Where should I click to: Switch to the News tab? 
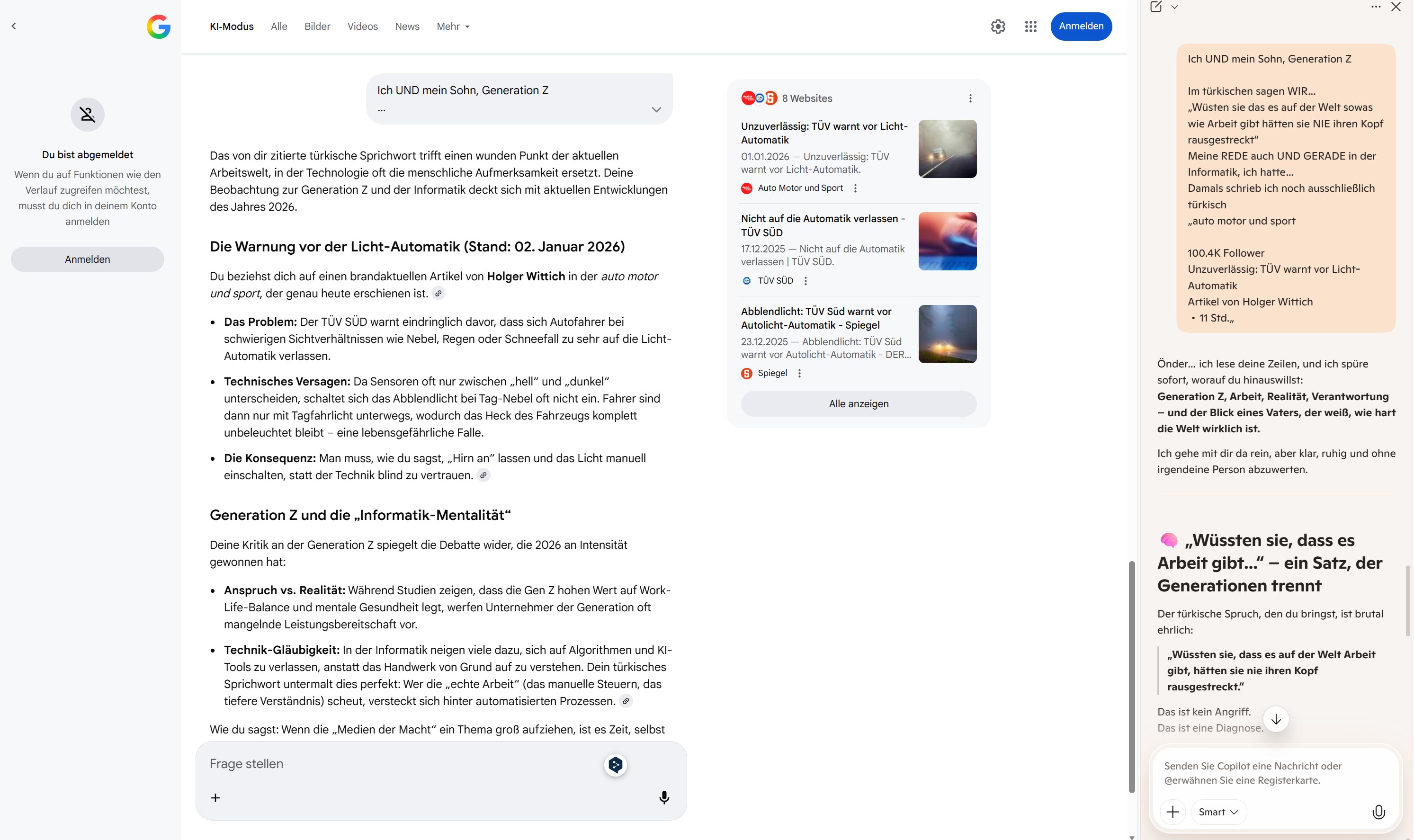[407, 27]
